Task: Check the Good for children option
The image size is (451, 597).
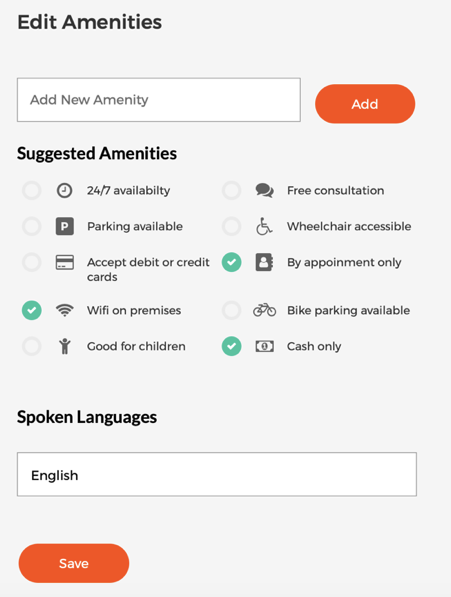Action: pyautogui.click(x=32, y=346)
